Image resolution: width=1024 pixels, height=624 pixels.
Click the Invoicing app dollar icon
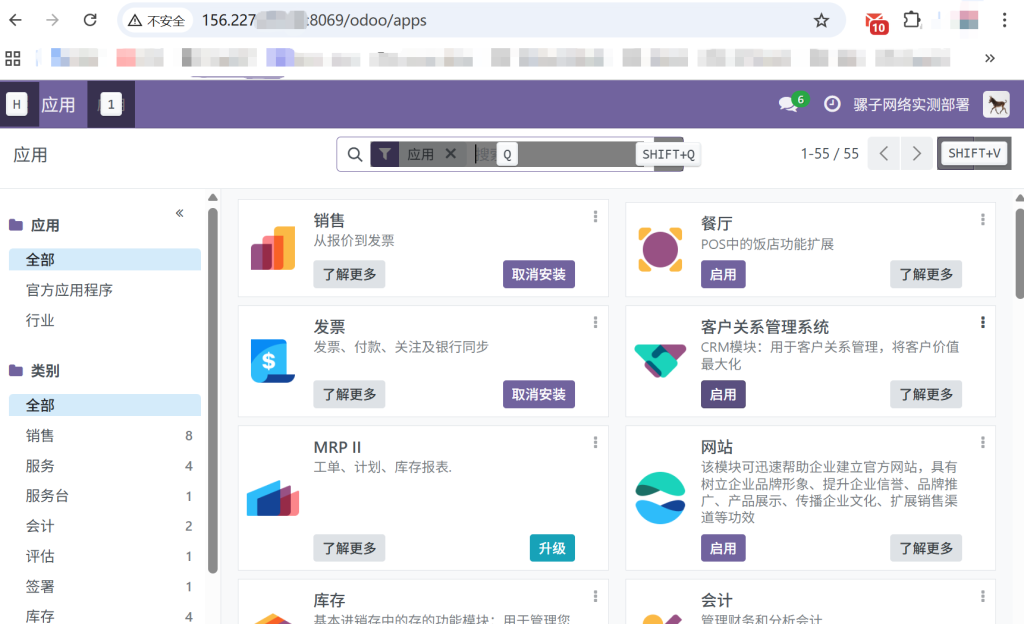[273, 359]
